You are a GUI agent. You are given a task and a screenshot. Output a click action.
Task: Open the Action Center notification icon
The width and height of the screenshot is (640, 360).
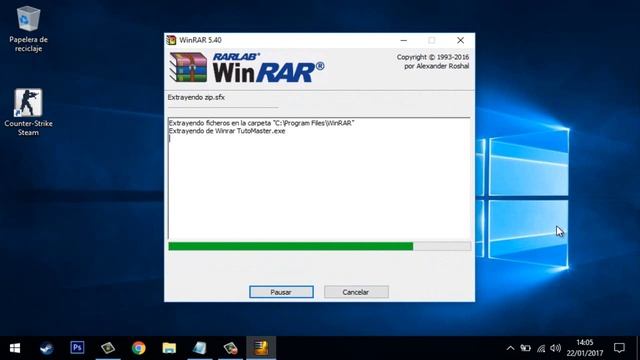click(x=619, y=348)
